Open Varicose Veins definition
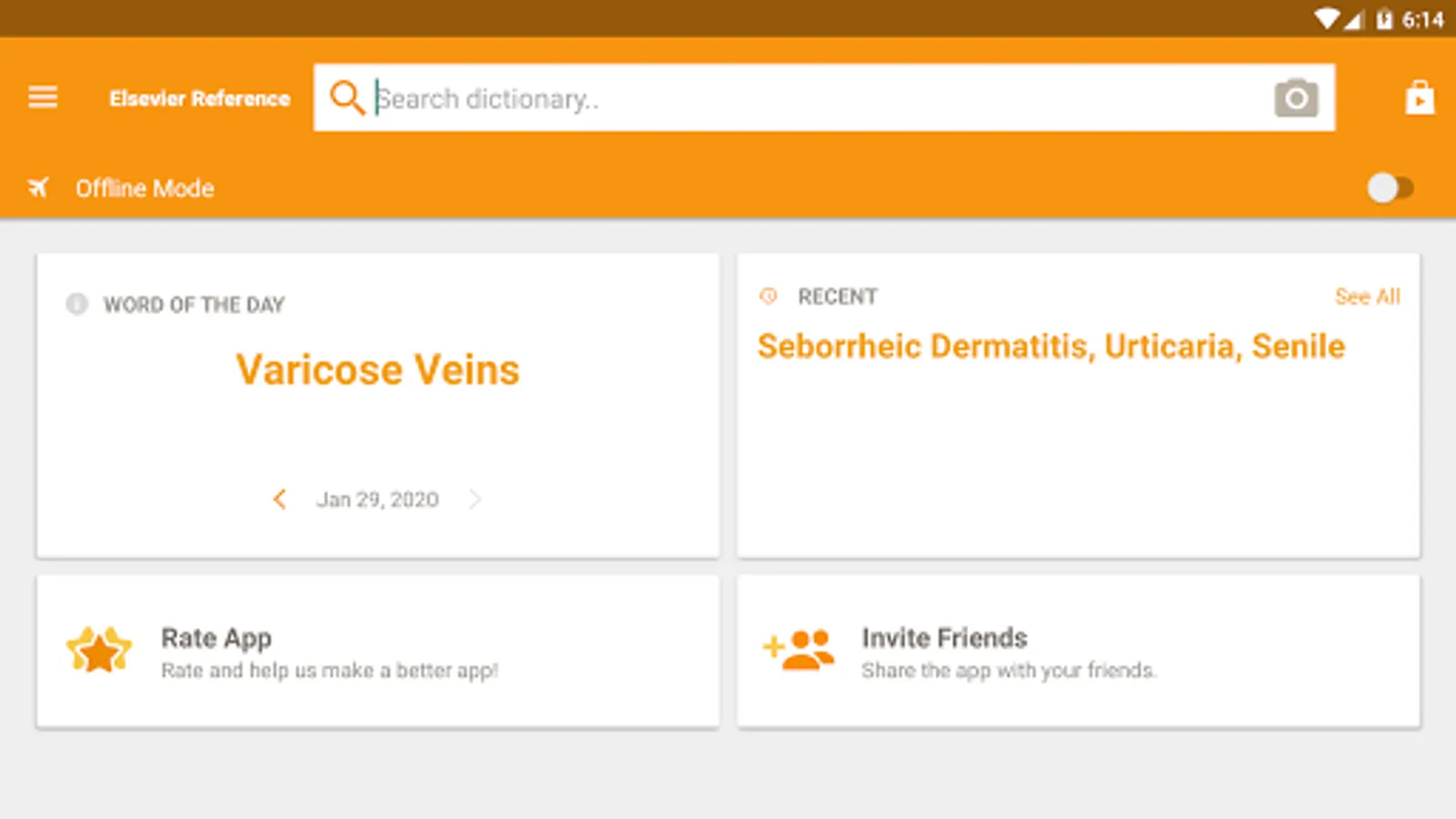The image size is (1456, 819). click(x=378, y=369)
